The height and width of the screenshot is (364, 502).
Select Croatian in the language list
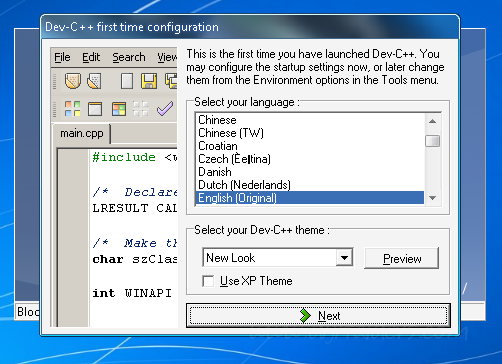[310, 146]
